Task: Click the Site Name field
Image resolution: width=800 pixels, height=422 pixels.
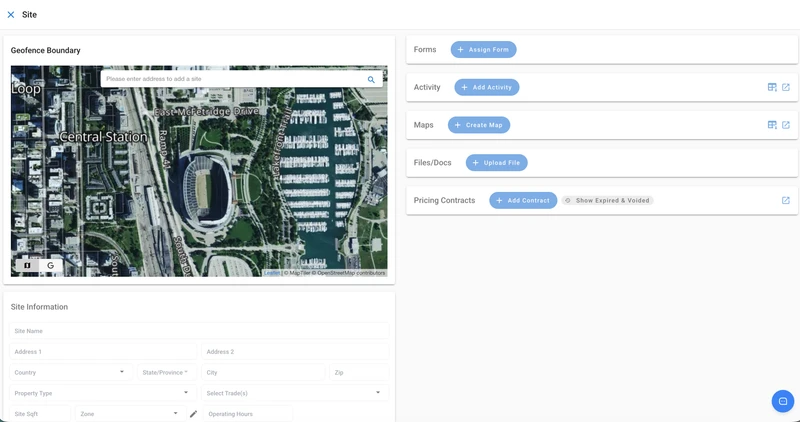Action: 199,331
